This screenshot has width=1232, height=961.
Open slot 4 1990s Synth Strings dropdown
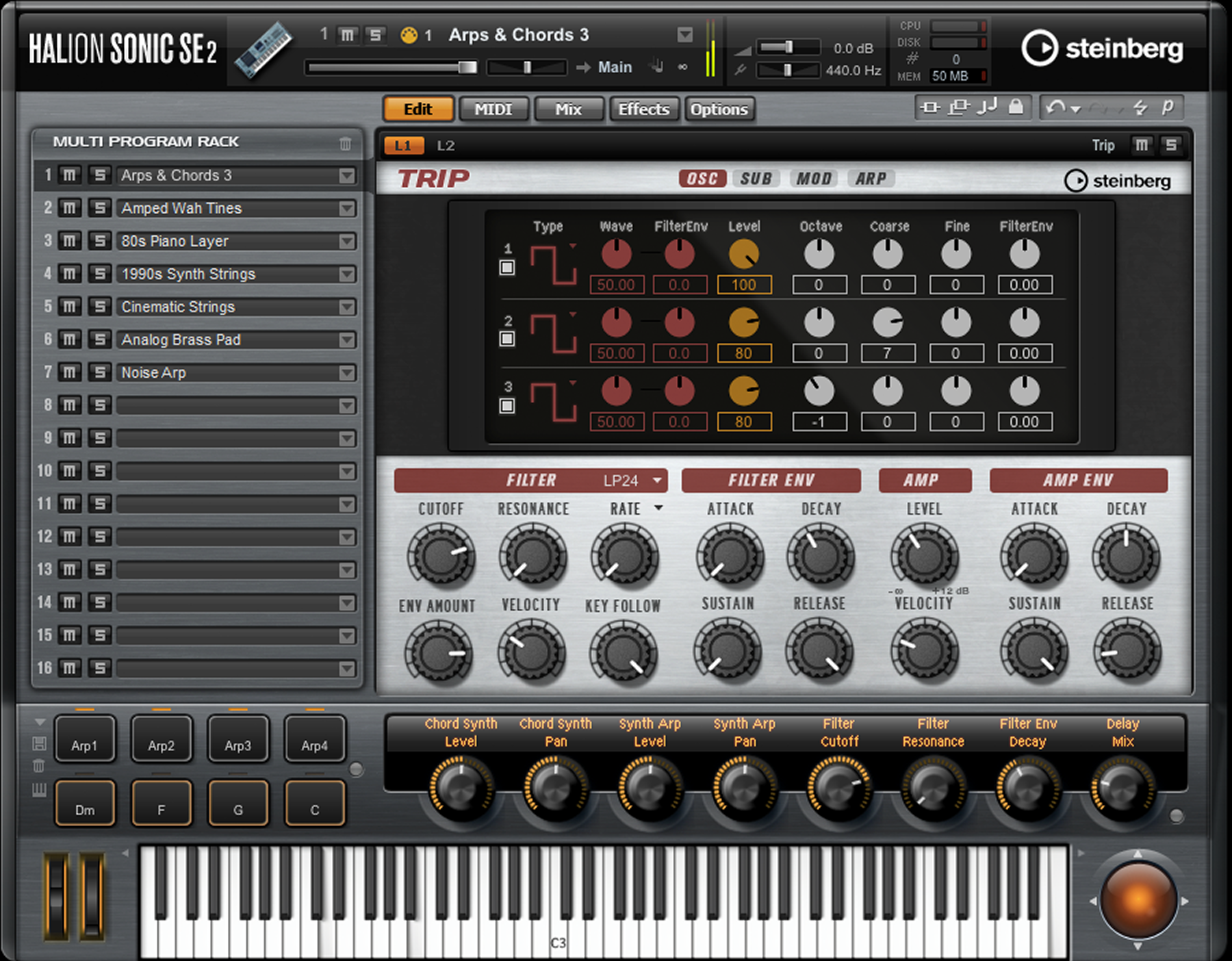pos(347,274)
